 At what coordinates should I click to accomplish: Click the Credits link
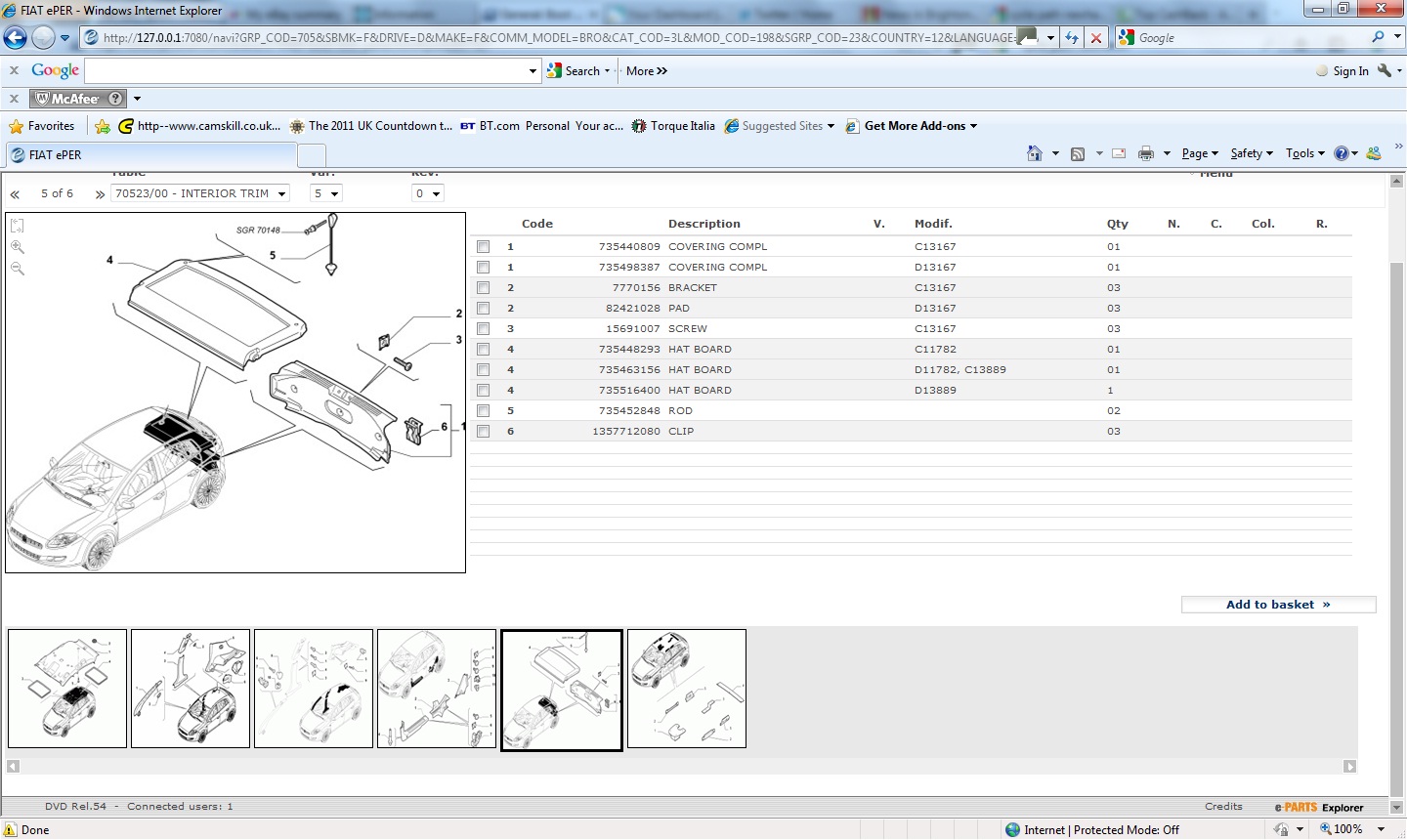tap(1223, 807)
